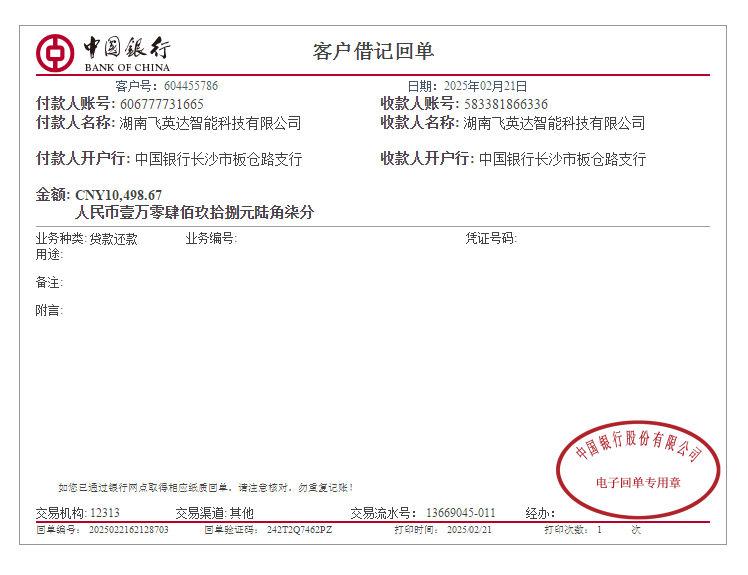This screenshot has width=748, height=575.
Task: Click the 经办 label
Action: click(x=540, y=513)
